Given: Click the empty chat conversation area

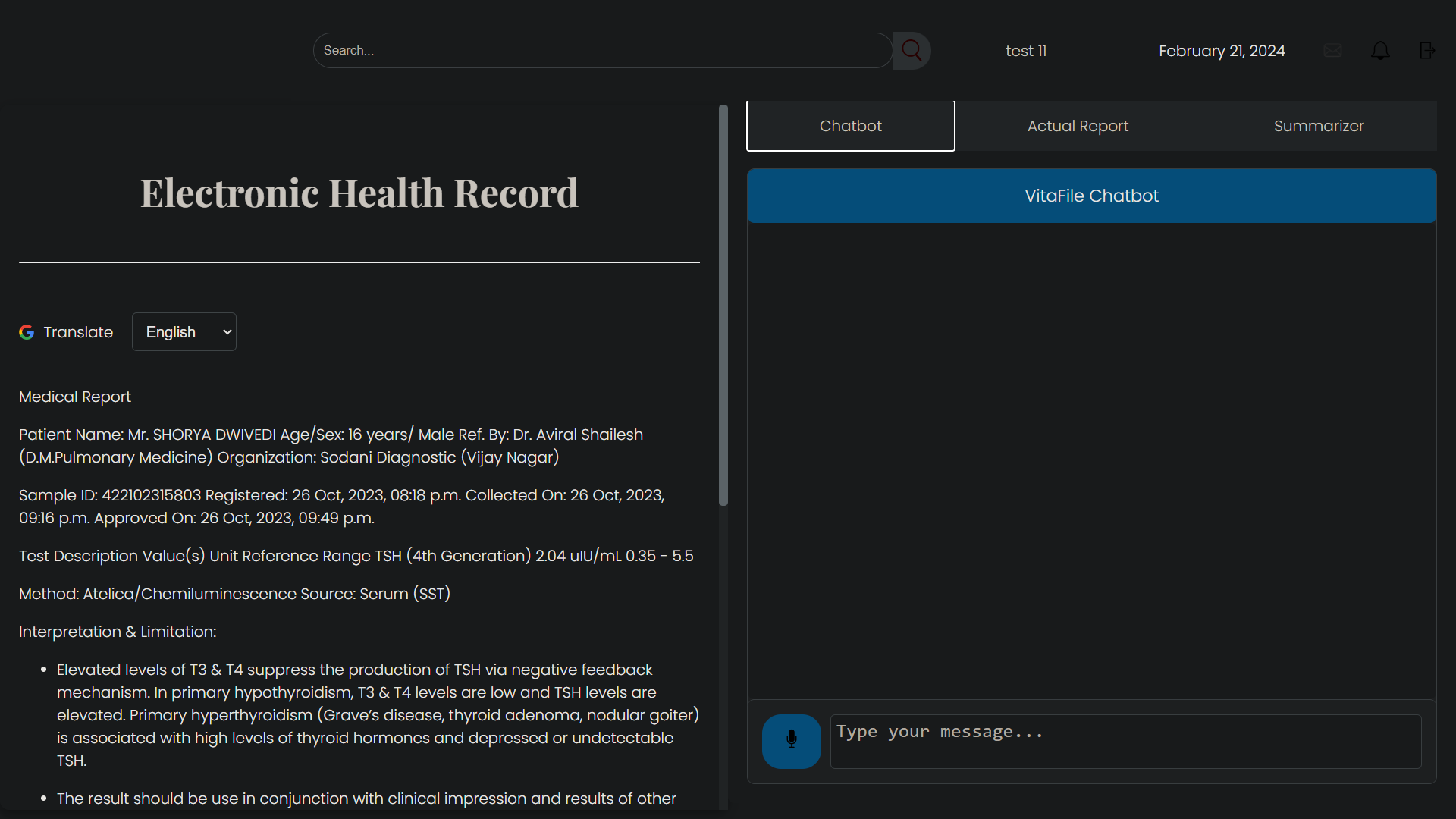Looking at the screenshot, I should coord(1091,460).
